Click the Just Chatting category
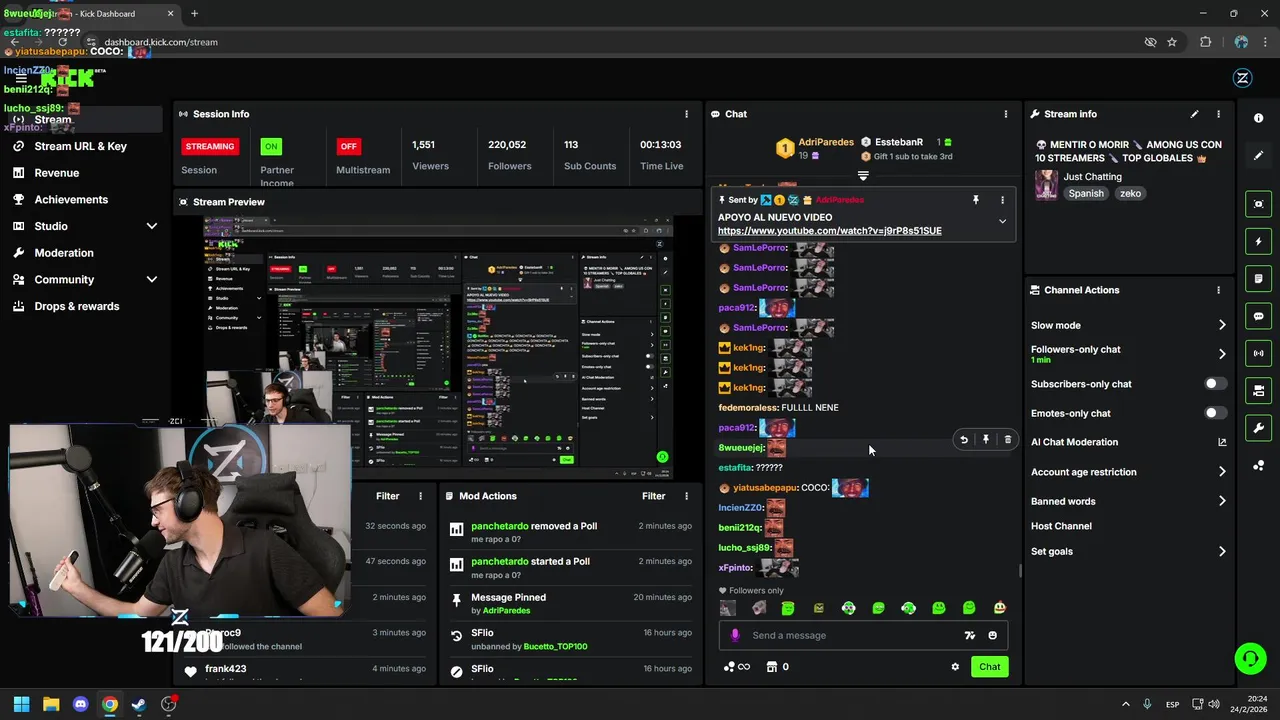Image resolution: width=1280 pixels, height=720 pixels. [x=1092, y=177]
